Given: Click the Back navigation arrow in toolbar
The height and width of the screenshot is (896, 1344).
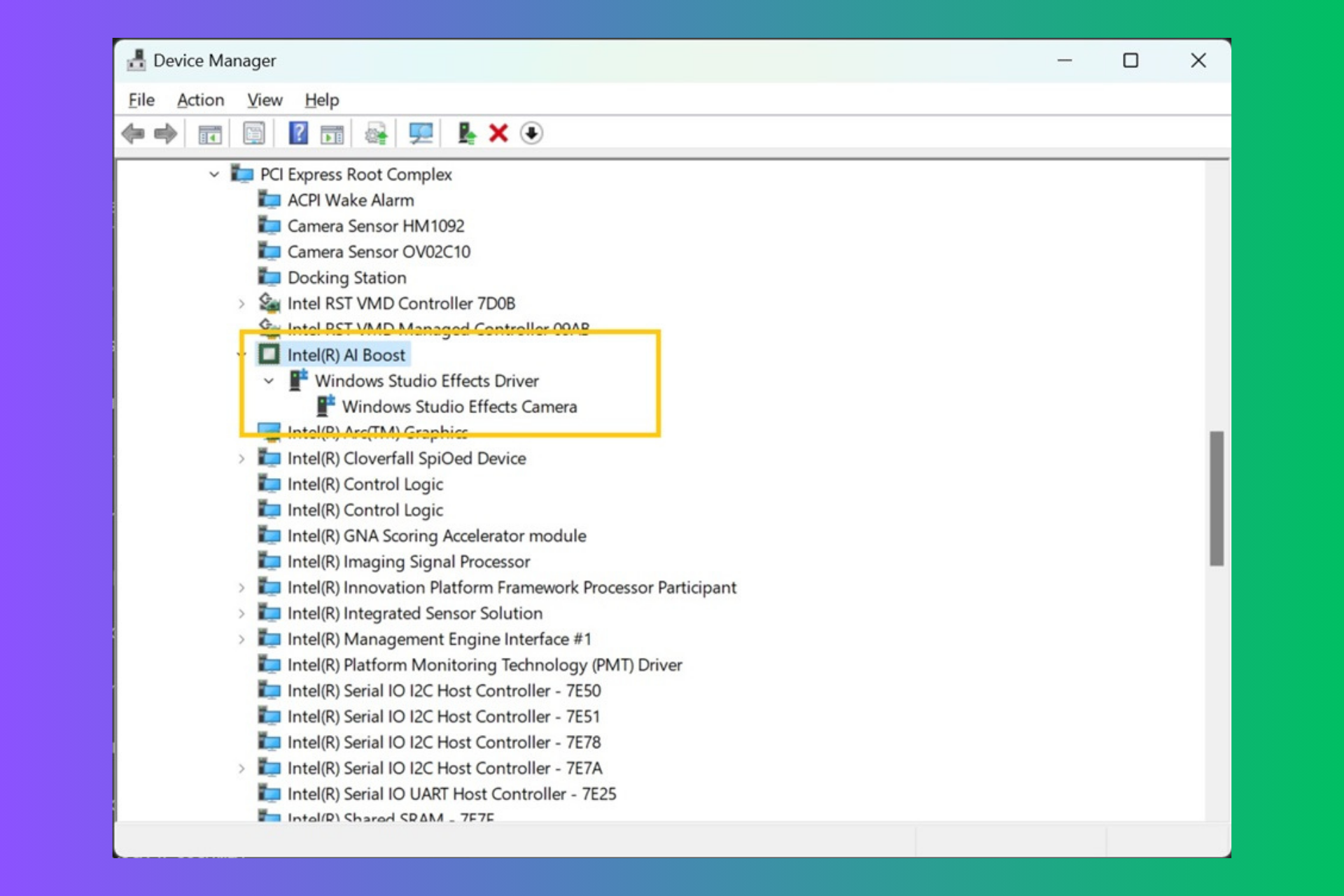Looking at the screenshot, I should coord(132,133).
